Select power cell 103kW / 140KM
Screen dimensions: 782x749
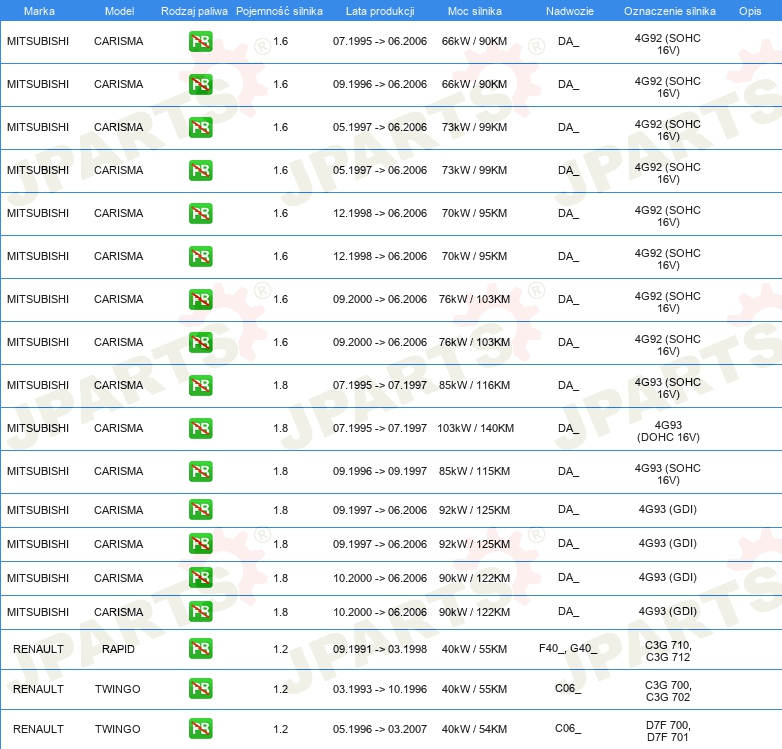pos(475,428)
